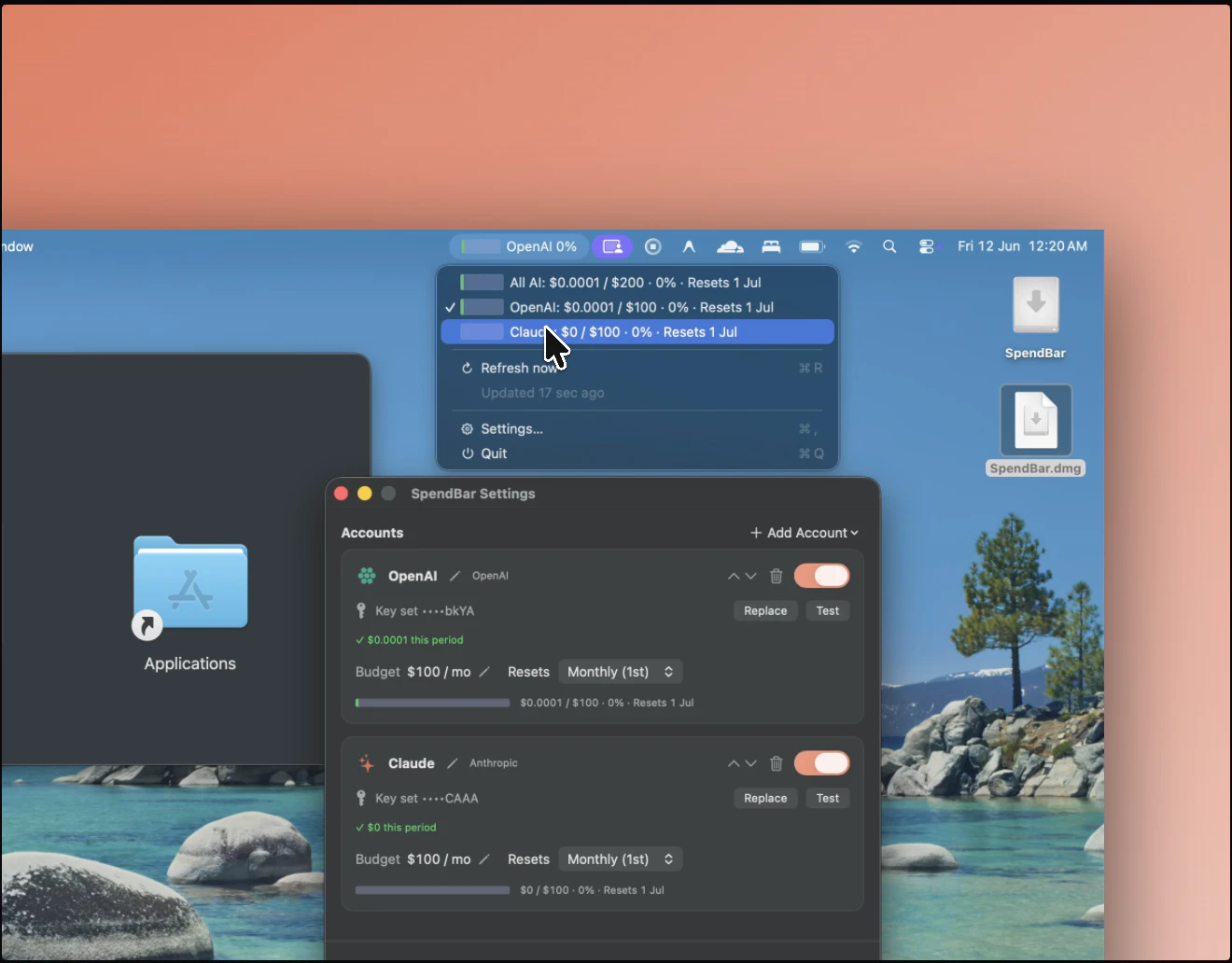Select the highlighted Claude budget entry
This screenshot has width=1232, height=963.
tap(637, 332)
